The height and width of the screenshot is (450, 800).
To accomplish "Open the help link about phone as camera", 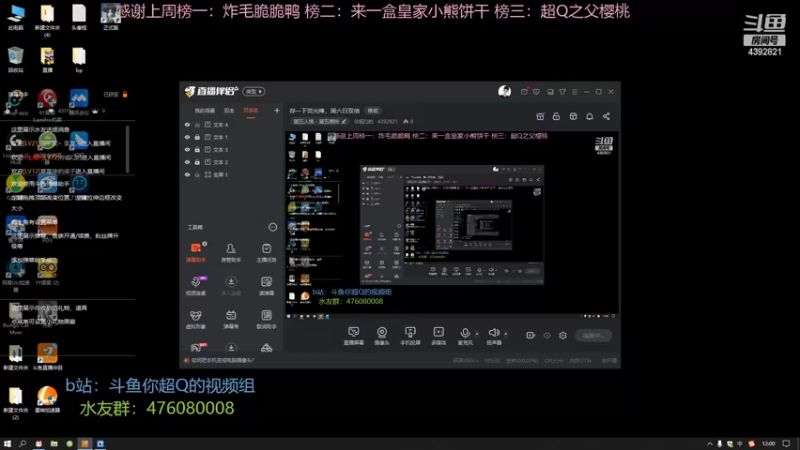I will pos(222,360).
